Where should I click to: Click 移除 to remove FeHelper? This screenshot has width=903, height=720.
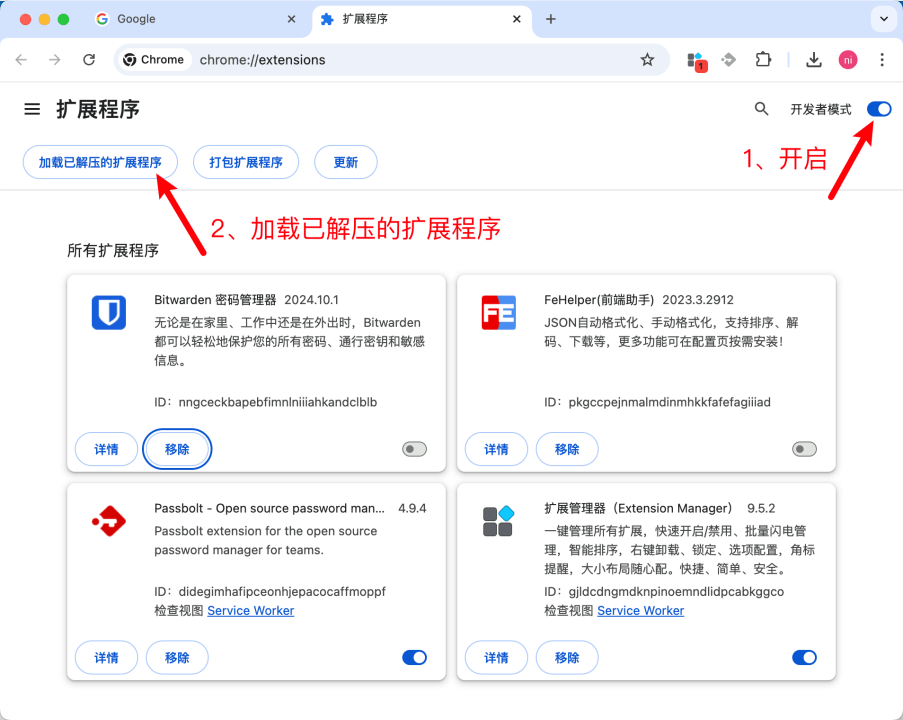[x=567, y=449]
